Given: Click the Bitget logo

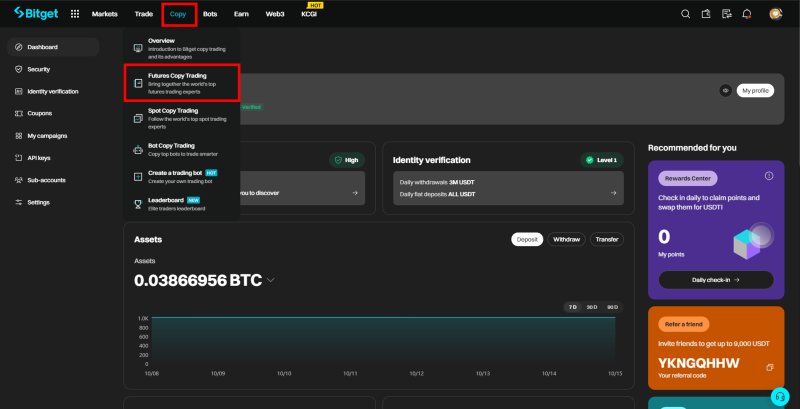Looking at the screenshot, I should tap(38, 13).
